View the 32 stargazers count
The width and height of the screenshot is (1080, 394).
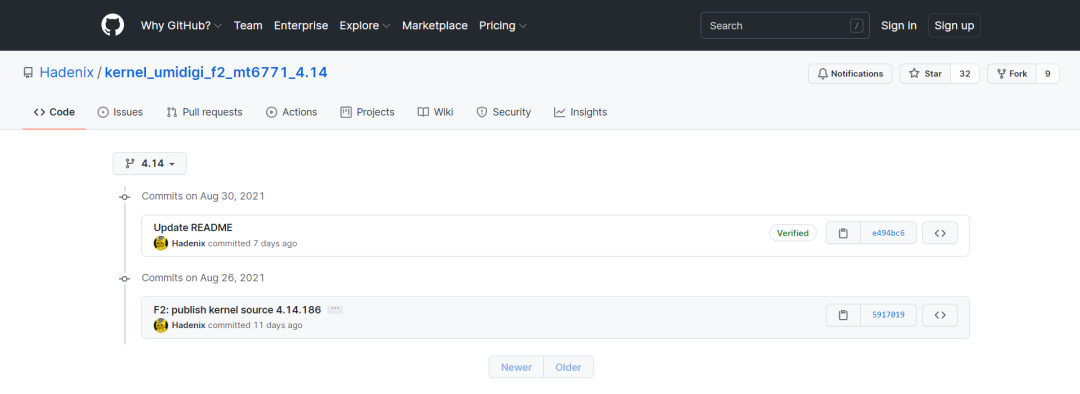pyautogui.click(x=965, y=74)
